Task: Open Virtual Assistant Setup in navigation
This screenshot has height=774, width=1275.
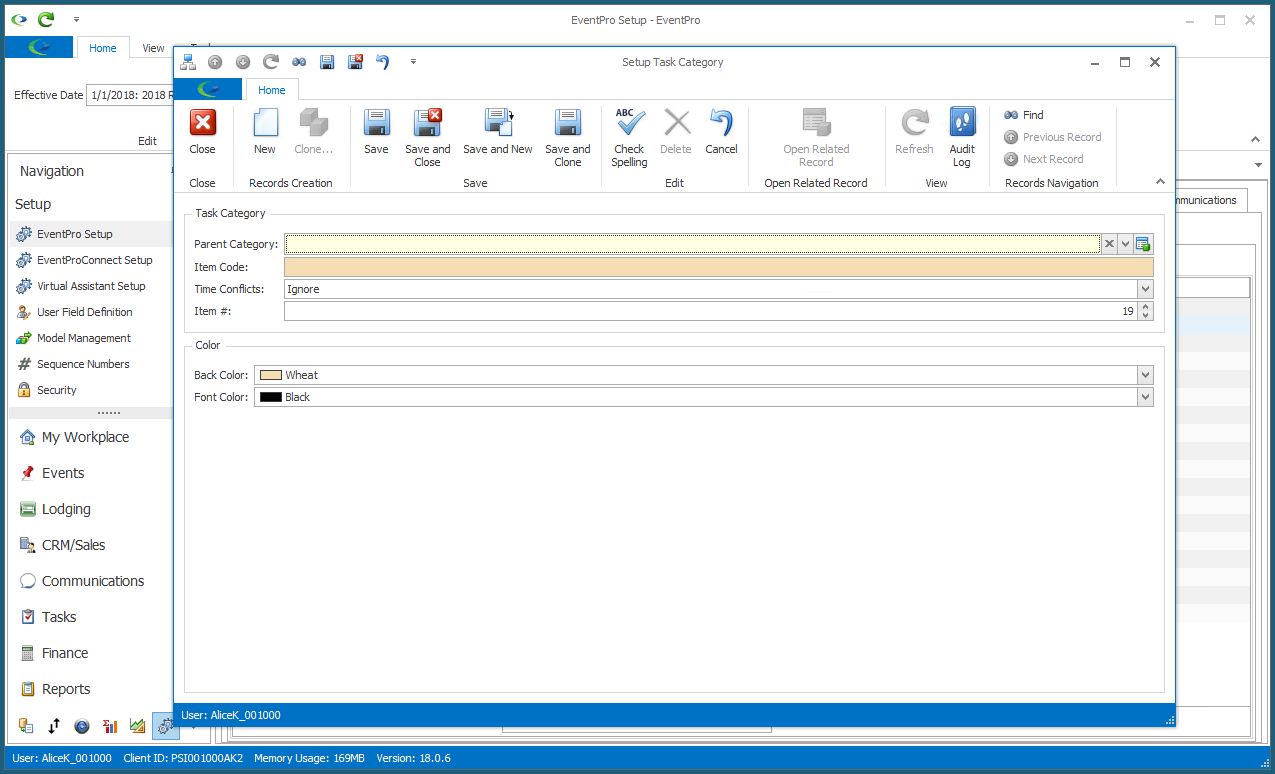Action: (x=91, y=286)
